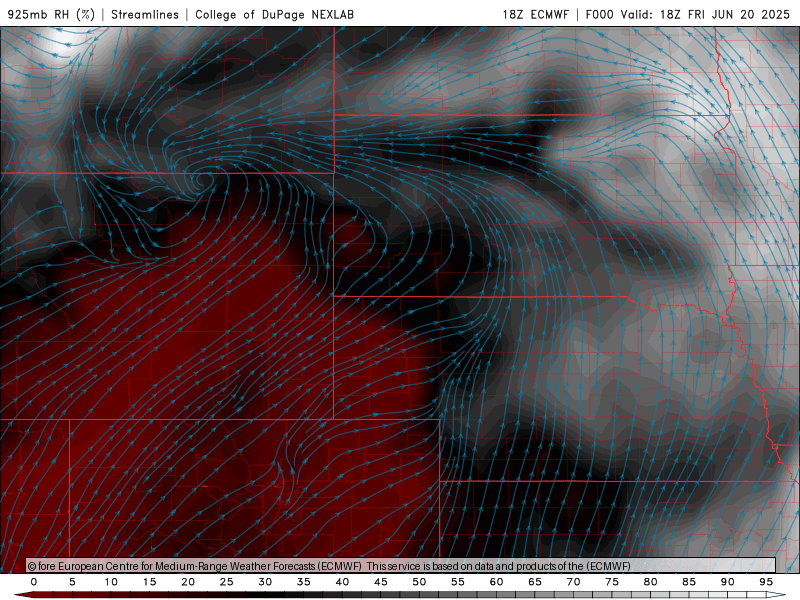The height and width of the screenshot is (600, 800).
Task: Click the '85' value on colorbar
Action: tap(689, 582)
